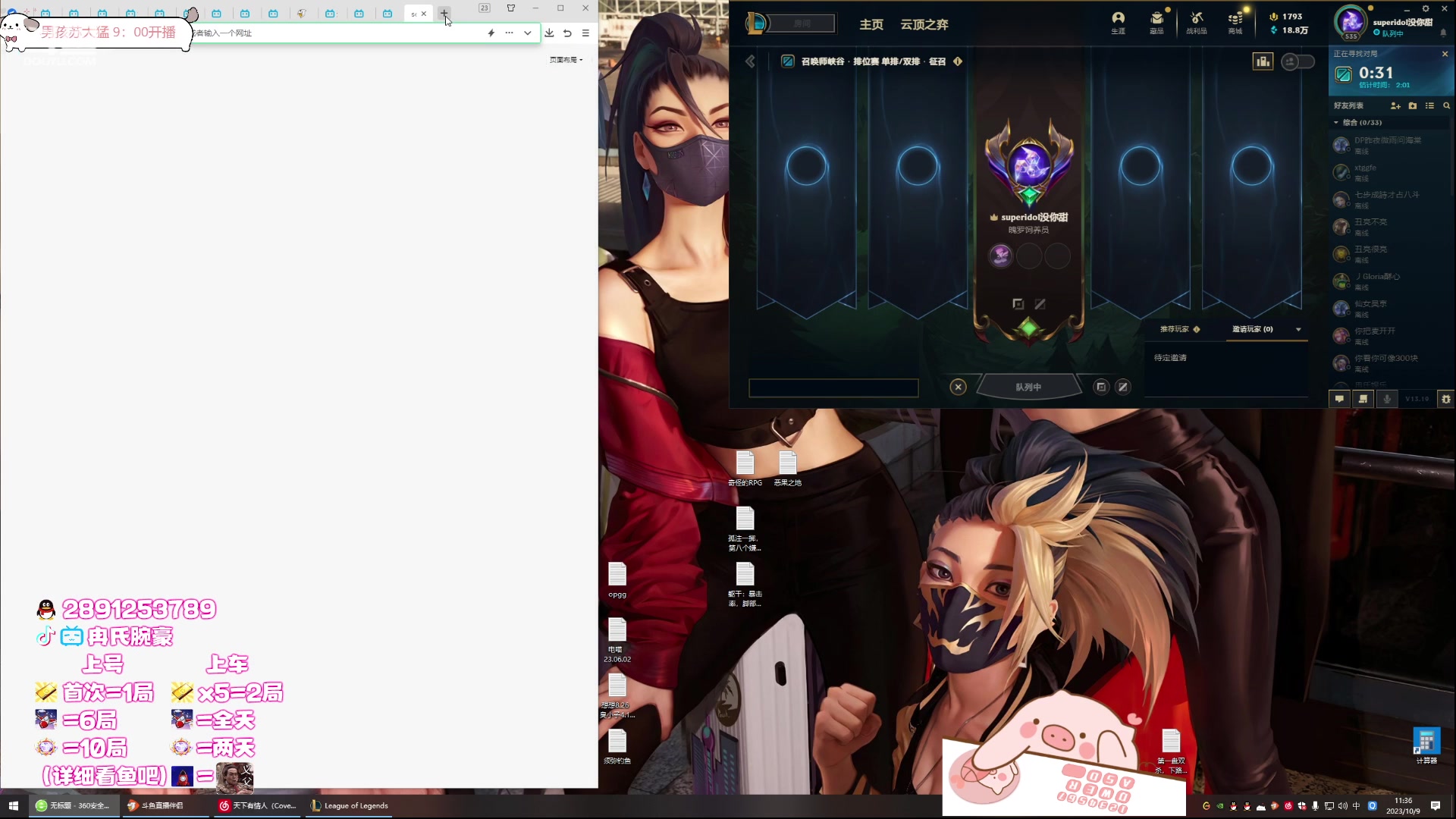Search friends with the magnifier icon
This screenshot has width=1456, height=819.
(1446, 105)
